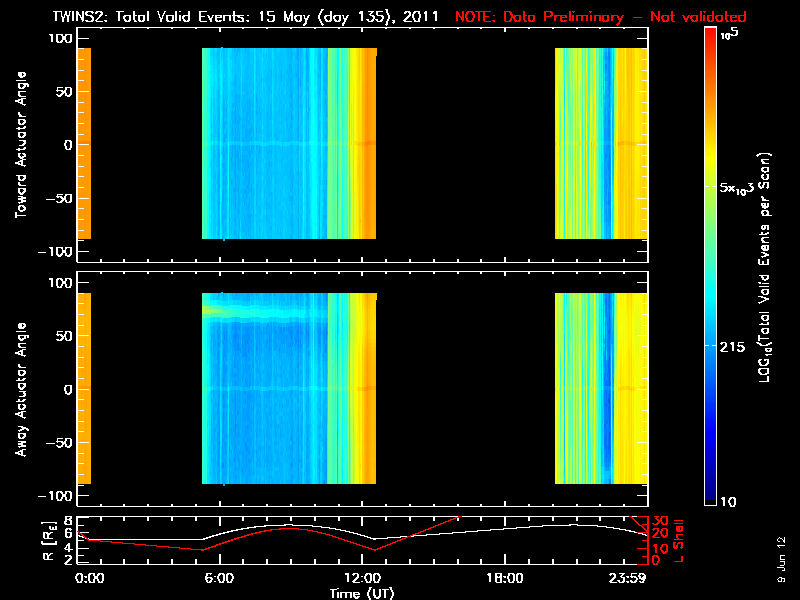Click the 18:00 time axis label
The image size is (800, 600).
505,578
